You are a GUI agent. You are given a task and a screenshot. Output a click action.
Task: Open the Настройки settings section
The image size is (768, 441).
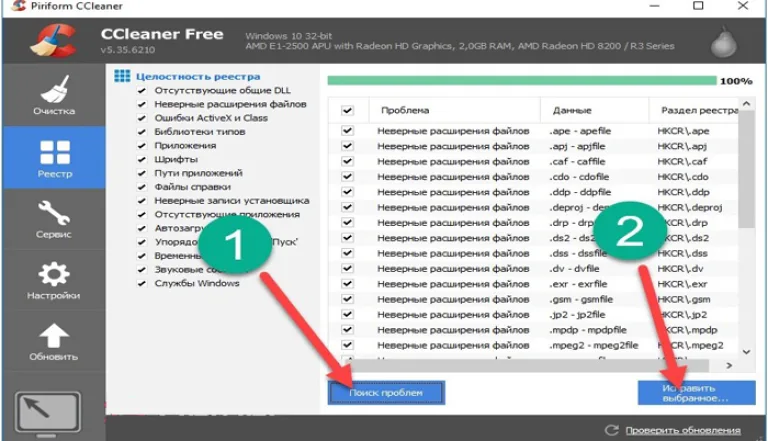[x=54, y=280]
